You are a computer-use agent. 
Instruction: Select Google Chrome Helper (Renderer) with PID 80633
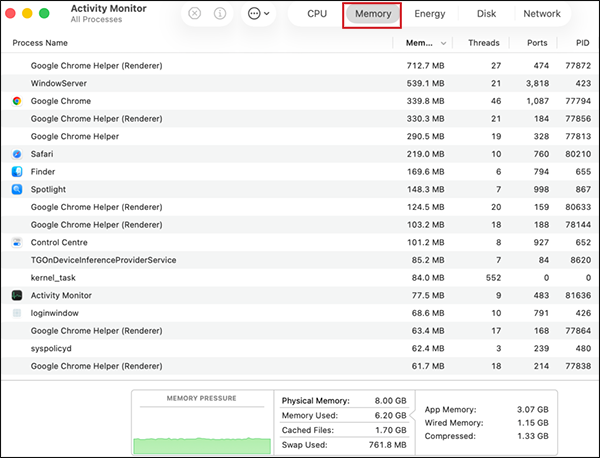coord(300,207)
